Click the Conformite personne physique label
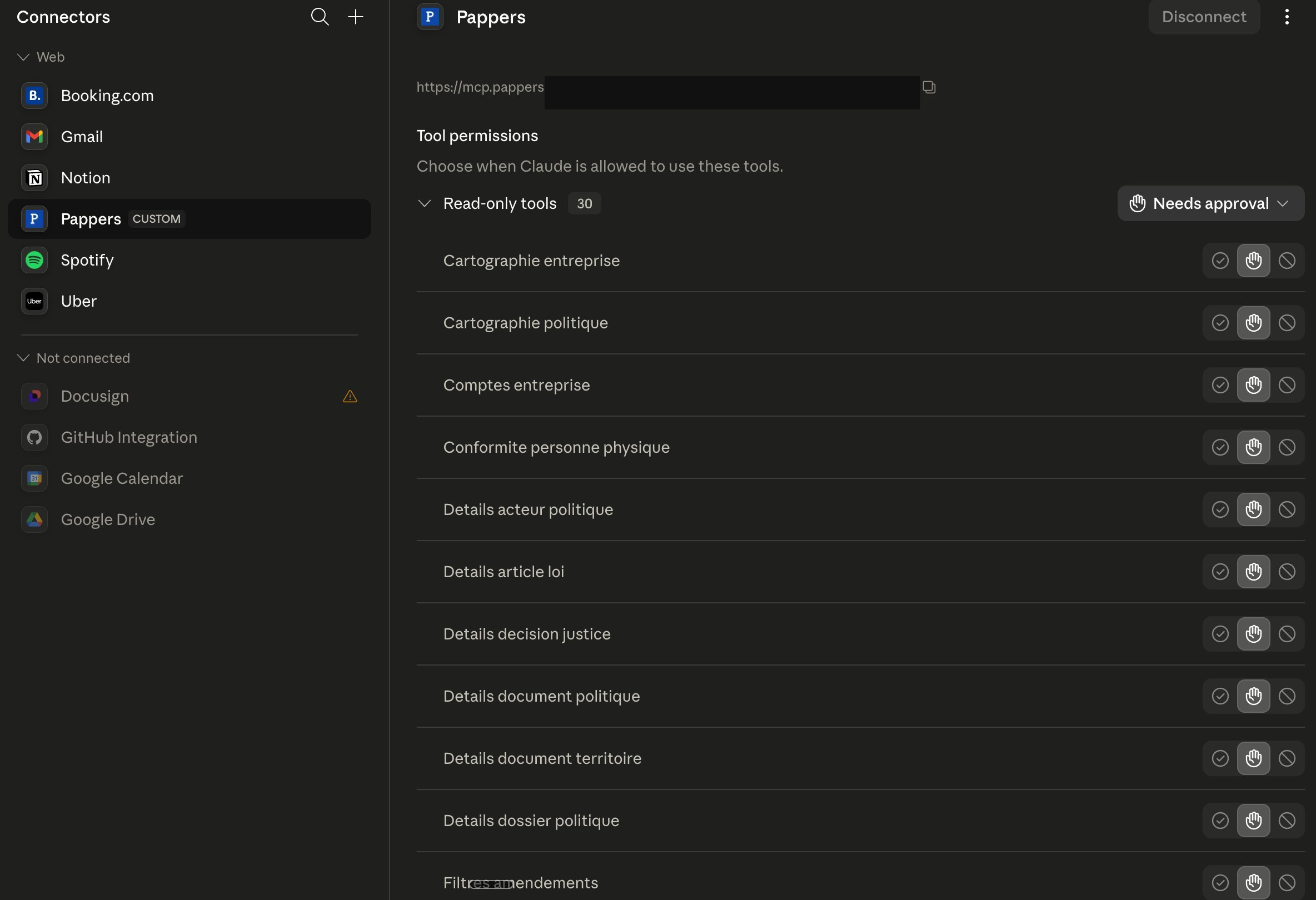 (x=556, y=447)
